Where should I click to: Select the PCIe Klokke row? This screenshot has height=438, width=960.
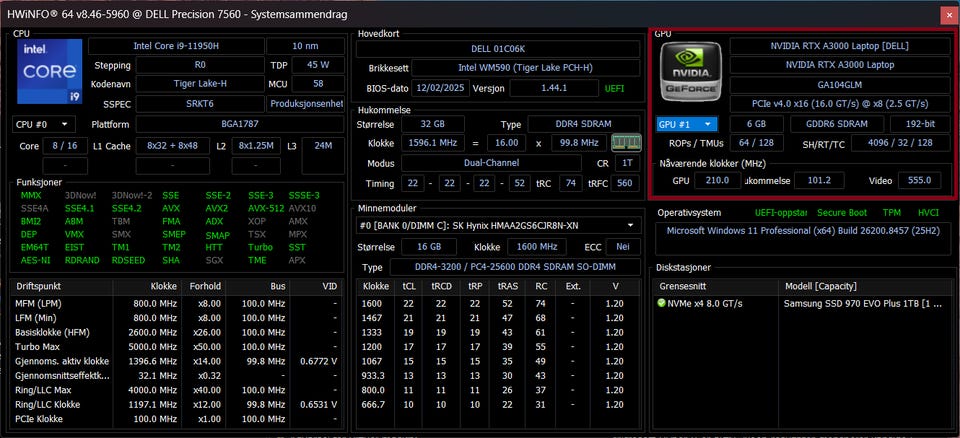pos(176,418)
